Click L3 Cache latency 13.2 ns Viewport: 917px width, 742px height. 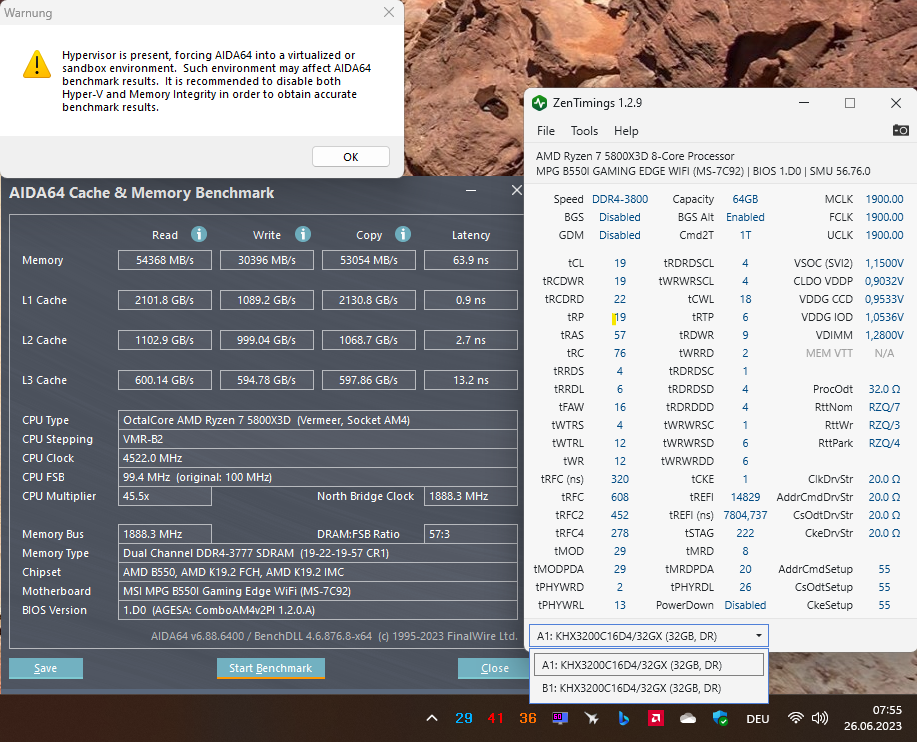(471, 380)
